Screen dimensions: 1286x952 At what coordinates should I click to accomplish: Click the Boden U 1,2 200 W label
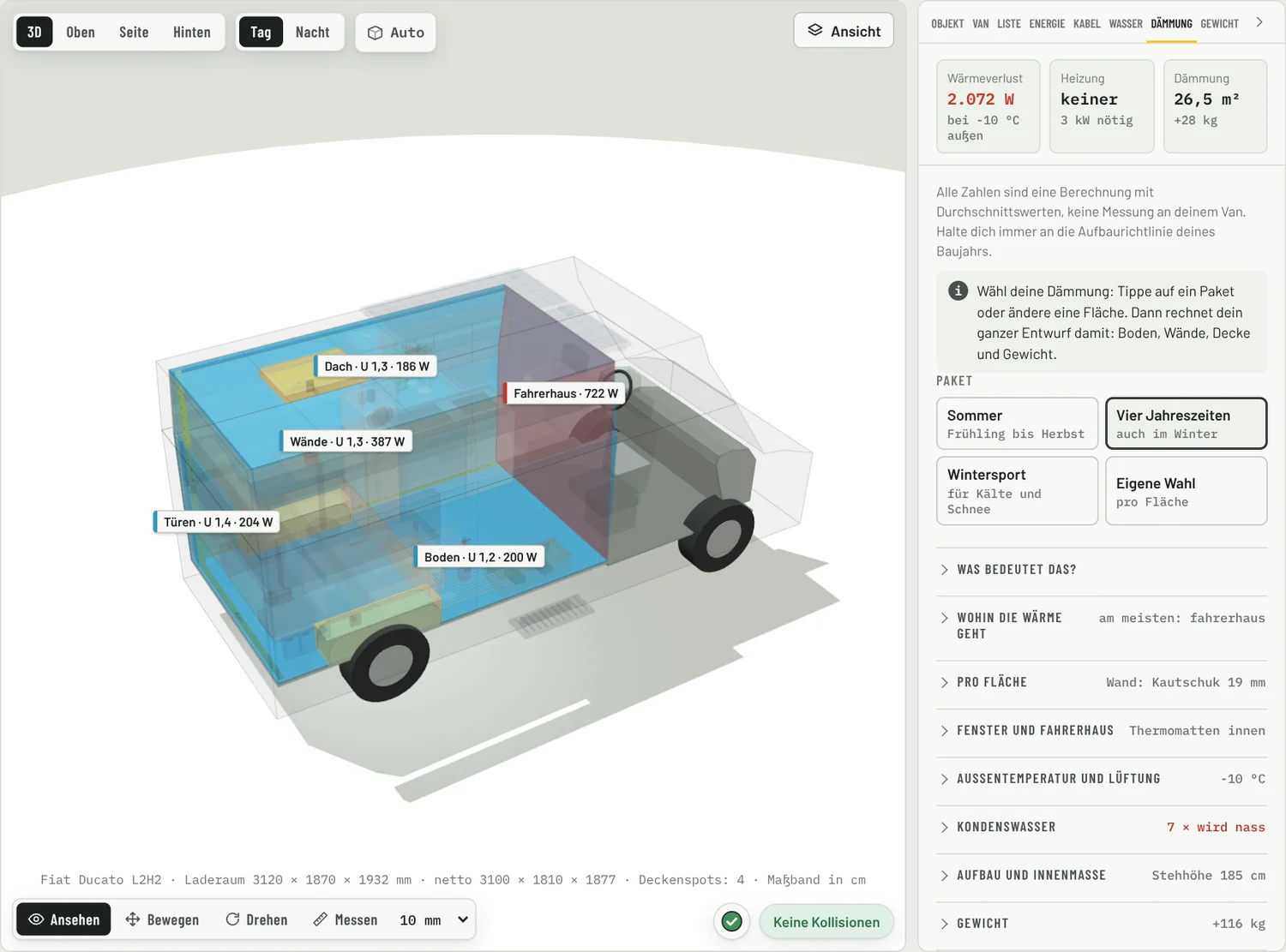point(479,557)
